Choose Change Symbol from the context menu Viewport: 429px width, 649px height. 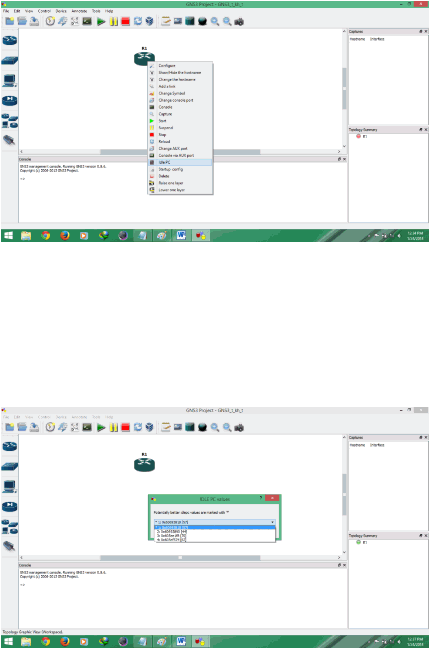(x=180, y=93)
